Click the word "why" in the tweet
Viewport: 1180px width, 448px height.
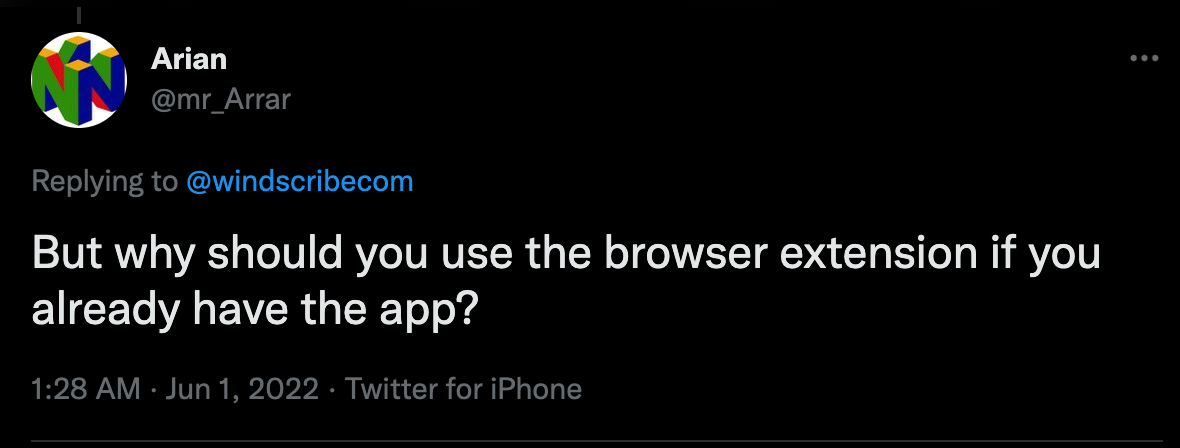[156, 256]
